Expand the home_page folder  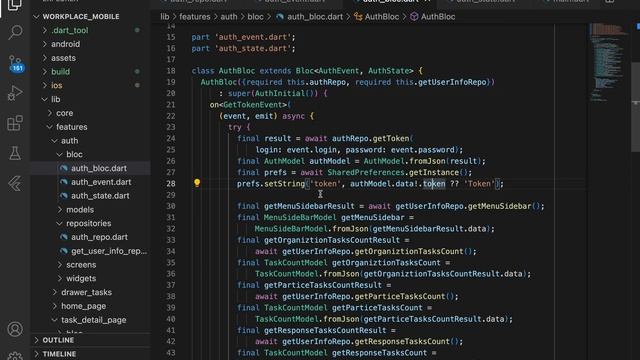click(x=55, y=306)
